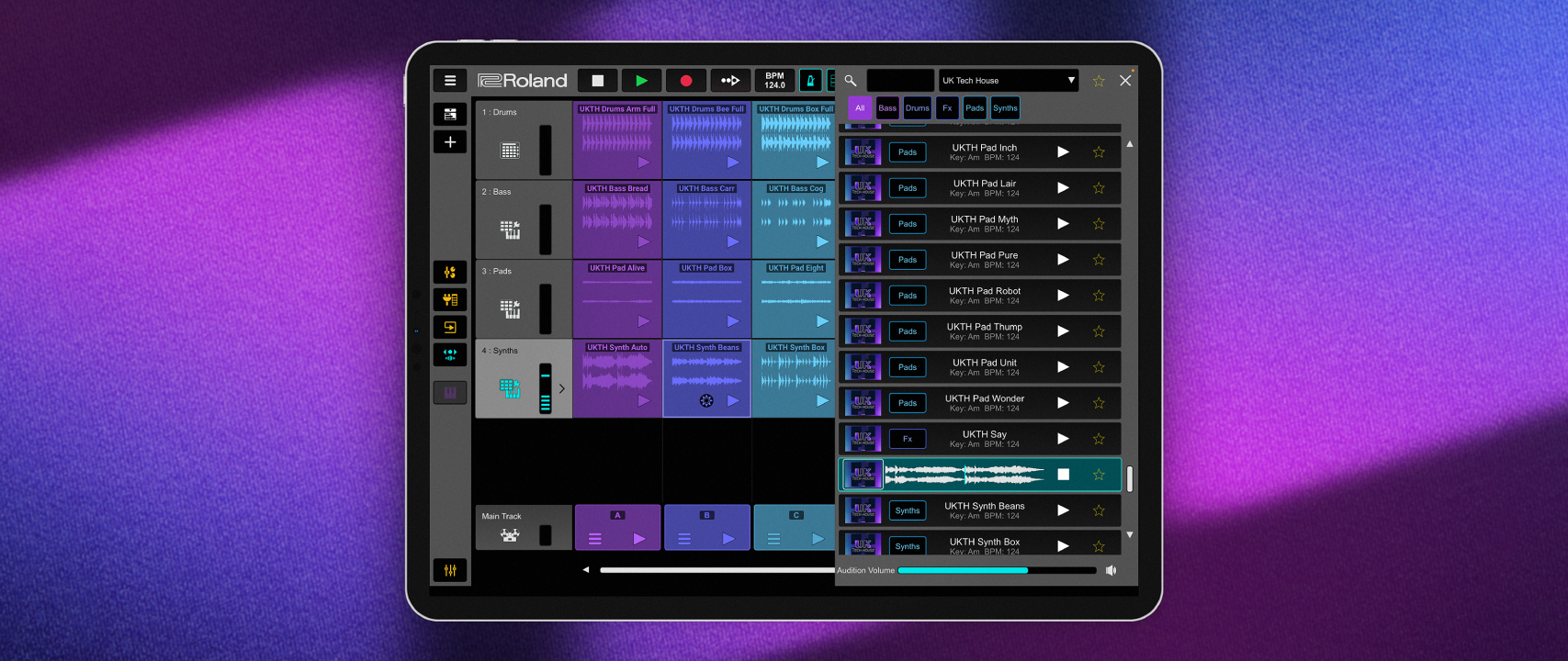Select the All filter tab
Screen dimensions: 1568x661
point(860,108)
